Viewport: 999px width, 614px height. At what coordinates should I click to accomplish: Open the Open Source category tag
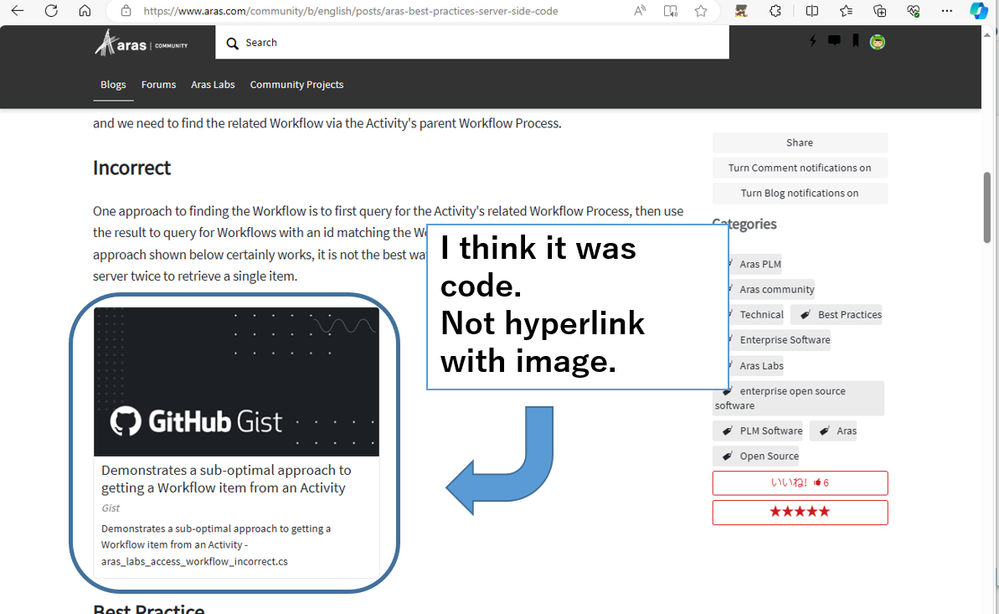tap(756, 456)
